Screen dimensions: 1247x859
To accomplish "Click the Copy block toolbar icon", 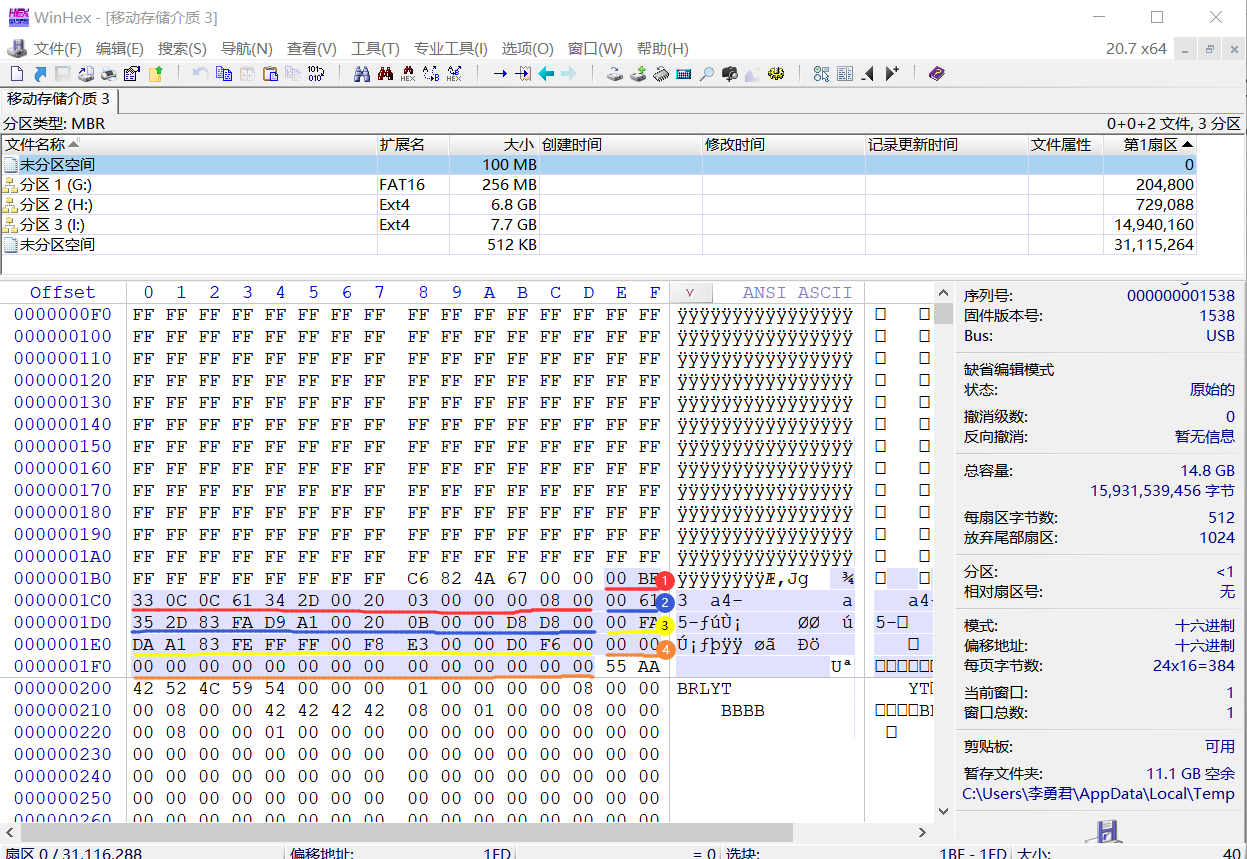I will pyautogui.click(x=224, y=74).
